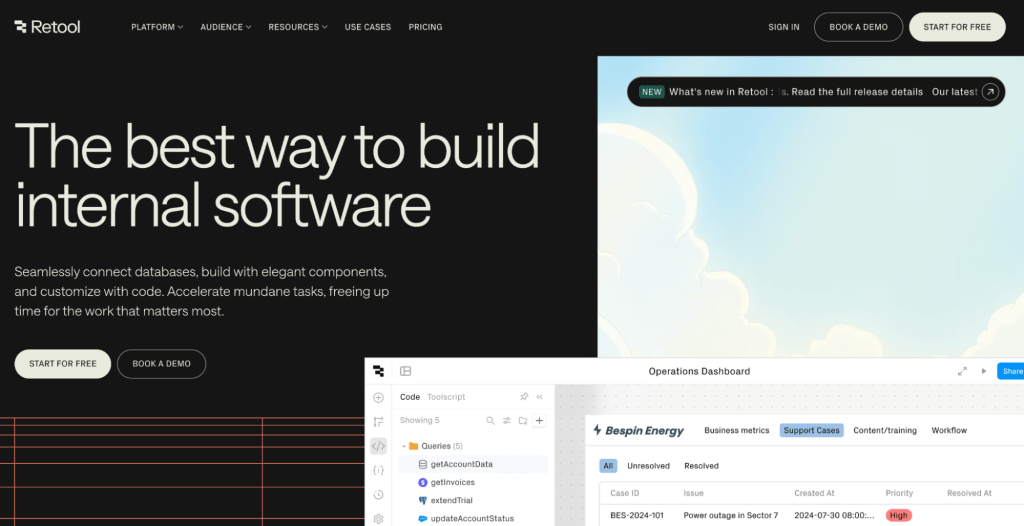Open the component tree icon in sidebar
The width and height of the screenshot is (1024, 526).
pyautogui.click(x=378, y=422)
